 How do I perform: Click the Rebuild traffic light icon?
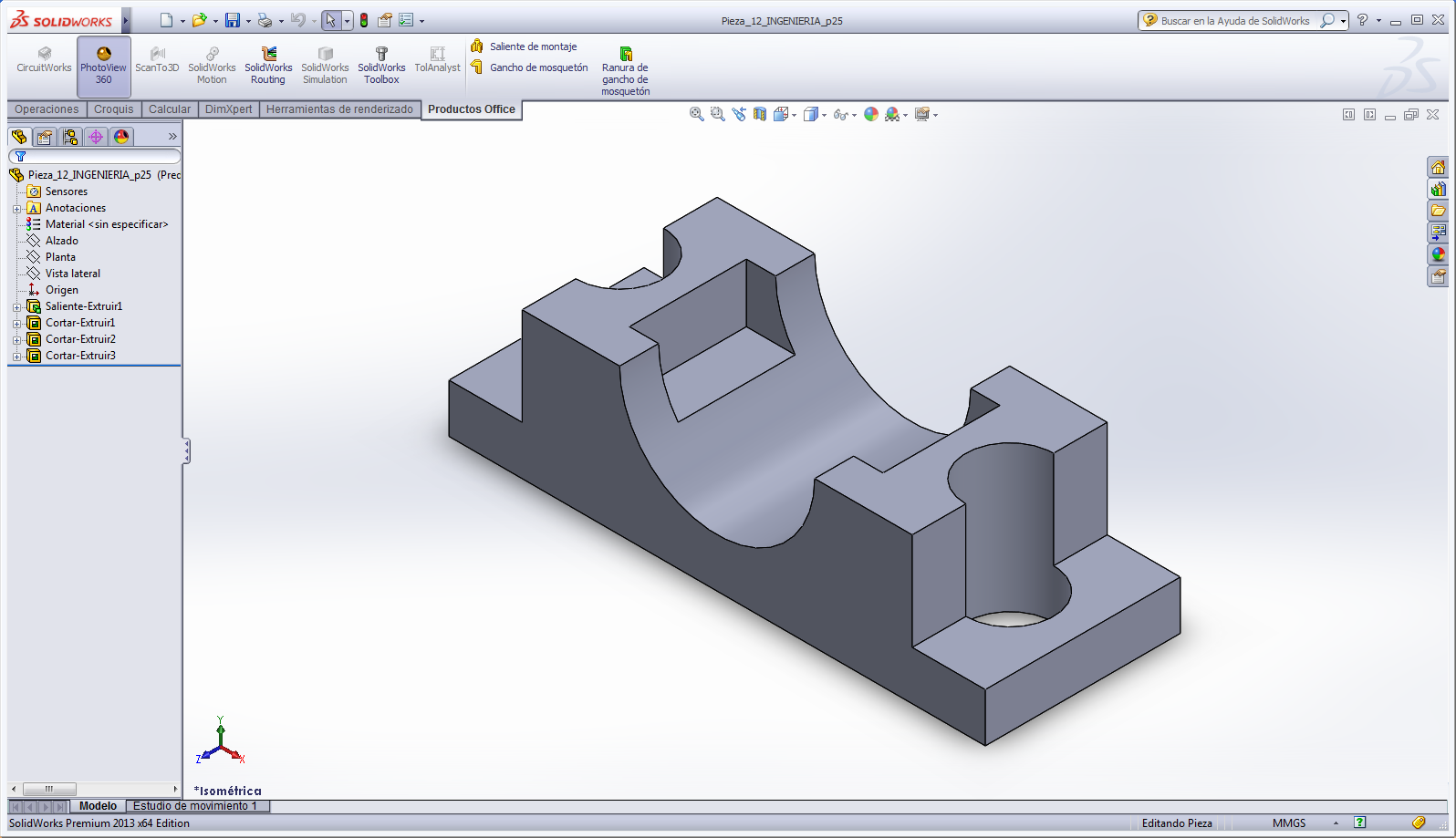[364, 20]
